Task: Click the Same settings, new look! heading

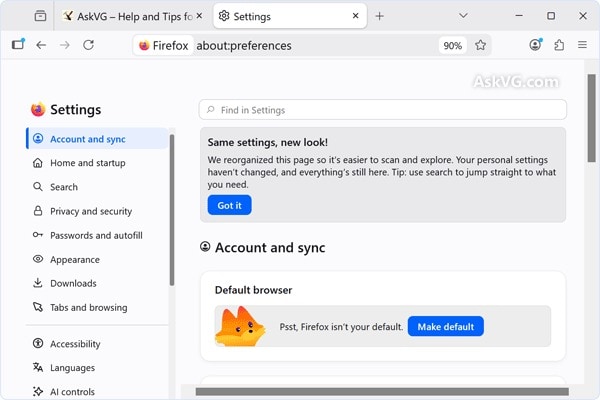Action: (x=267, y=142)
